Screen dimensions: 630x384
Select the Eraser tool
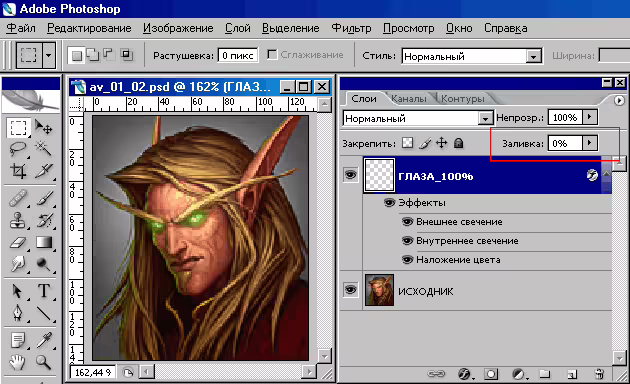pos(18,242)
